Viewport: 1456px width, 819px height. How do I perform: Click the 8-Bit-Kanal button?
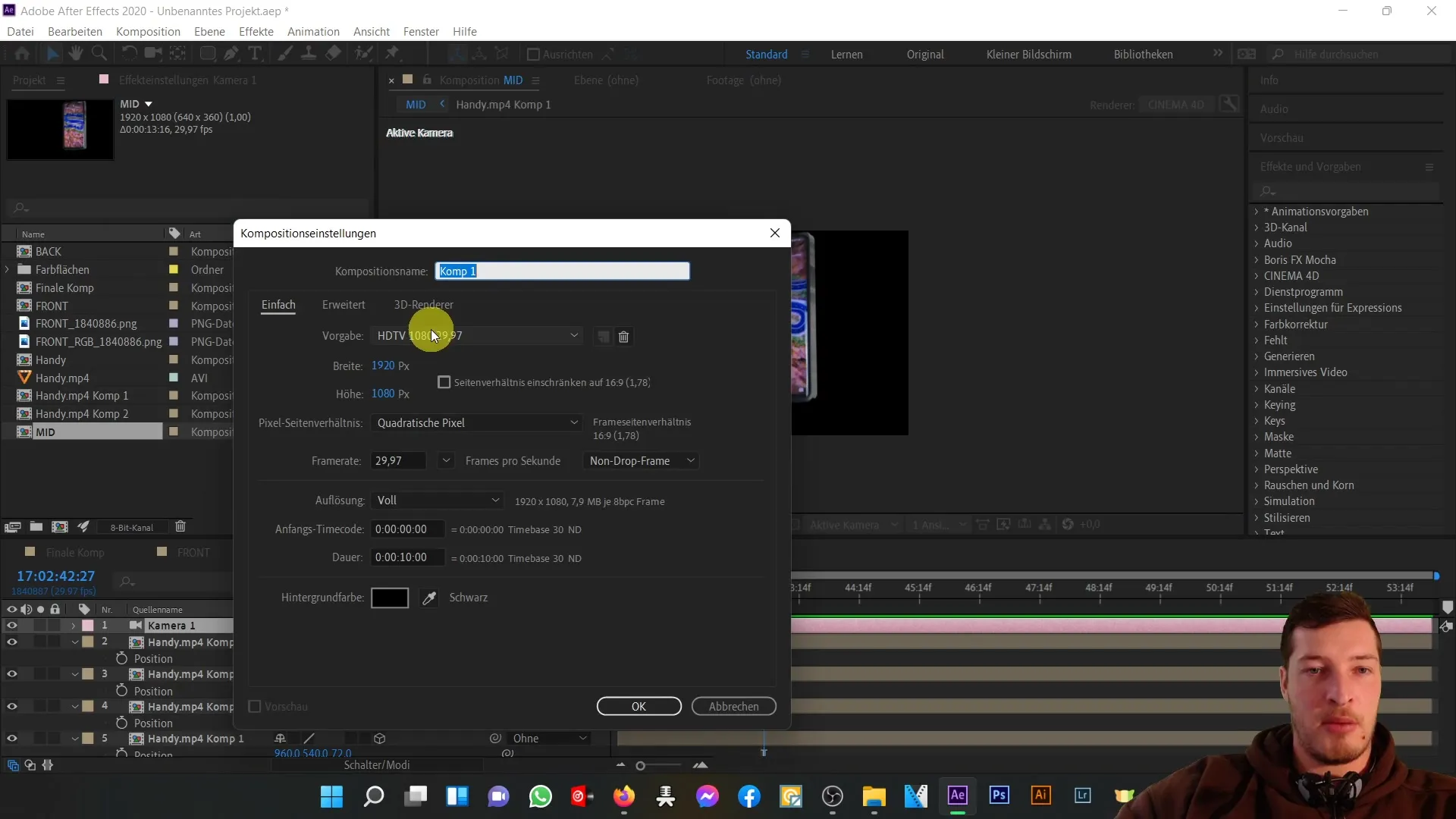[132, 528]
